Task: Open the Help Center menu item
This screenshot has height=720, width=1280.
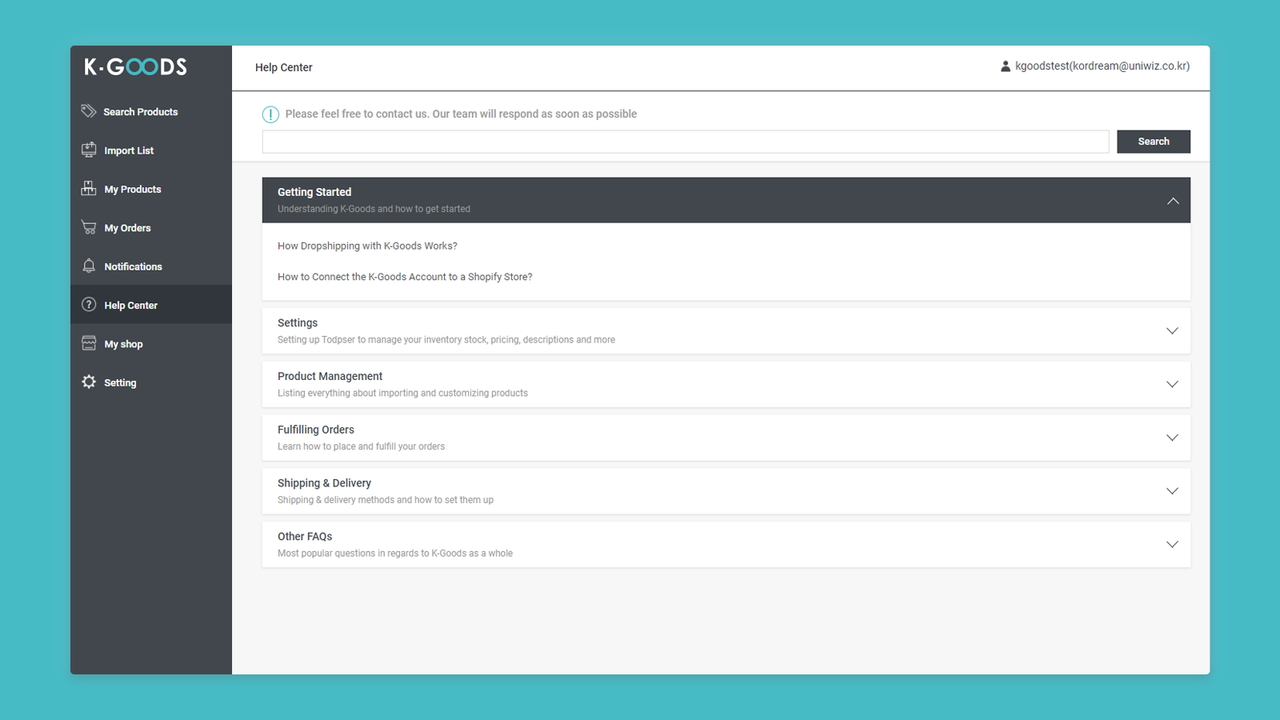Action: point(131,304)
